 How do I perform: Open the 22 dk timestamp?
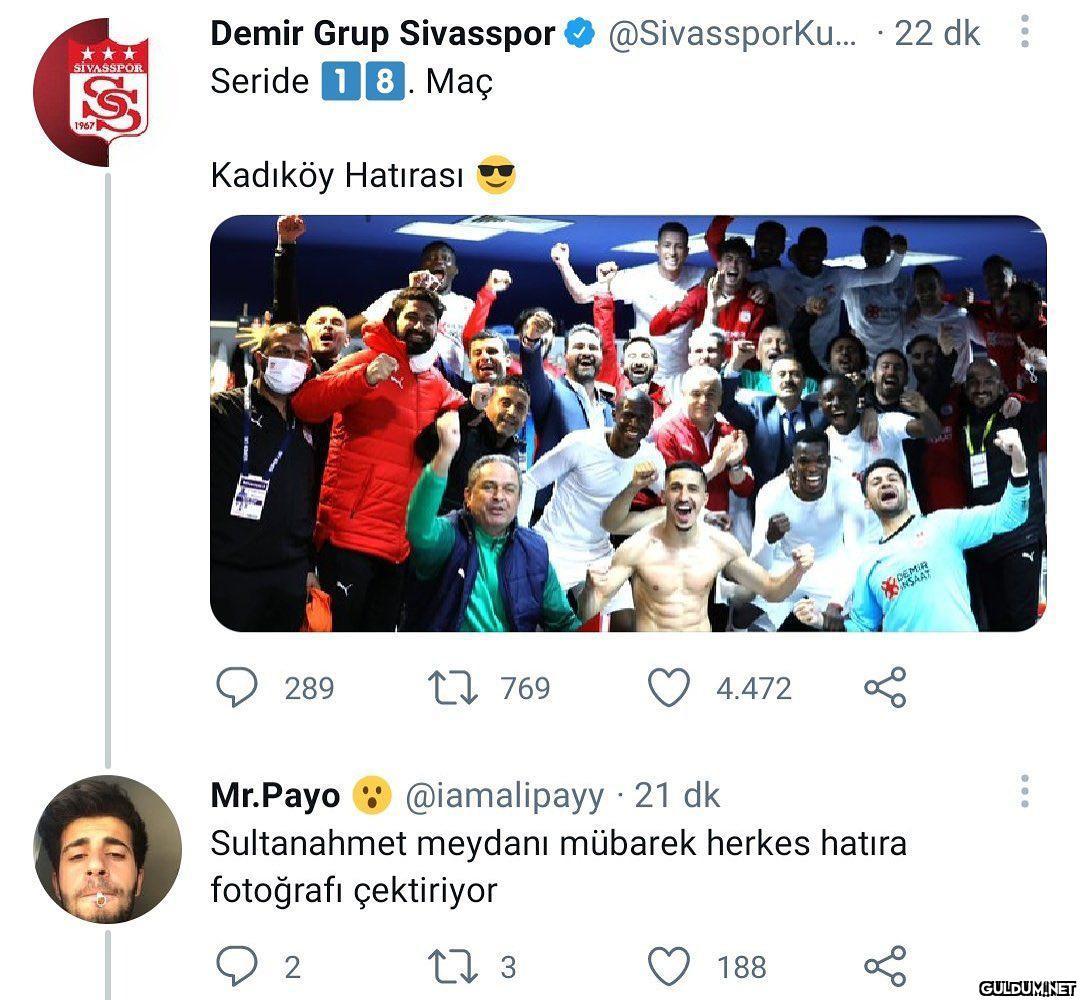tap(937, 33)
